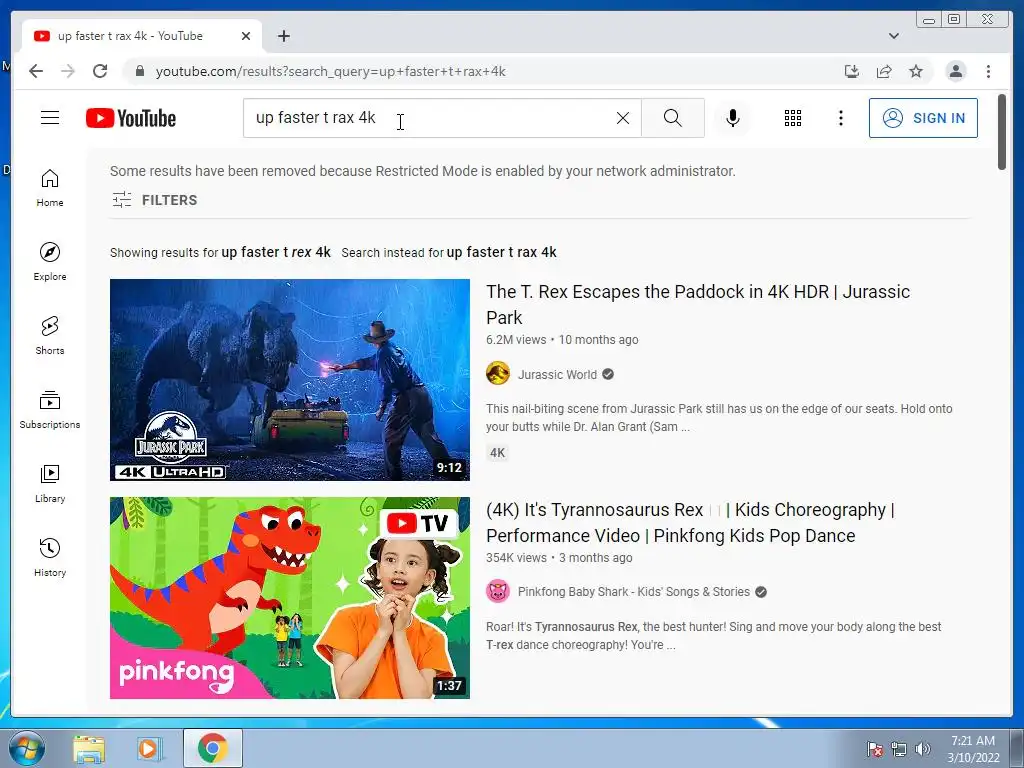The width and height of the screenshot is (1024, 768).
Task: Click the magnifying glass search button
Action: click(x=673, y=118)
